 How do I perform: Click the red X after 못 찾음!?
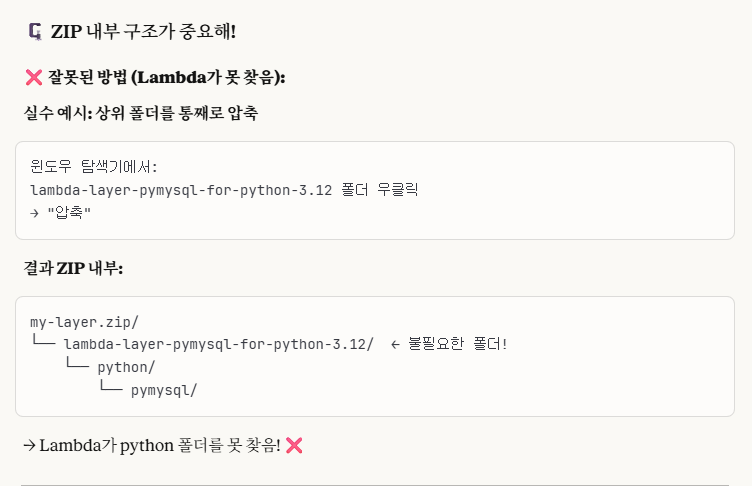coord(294,445)
